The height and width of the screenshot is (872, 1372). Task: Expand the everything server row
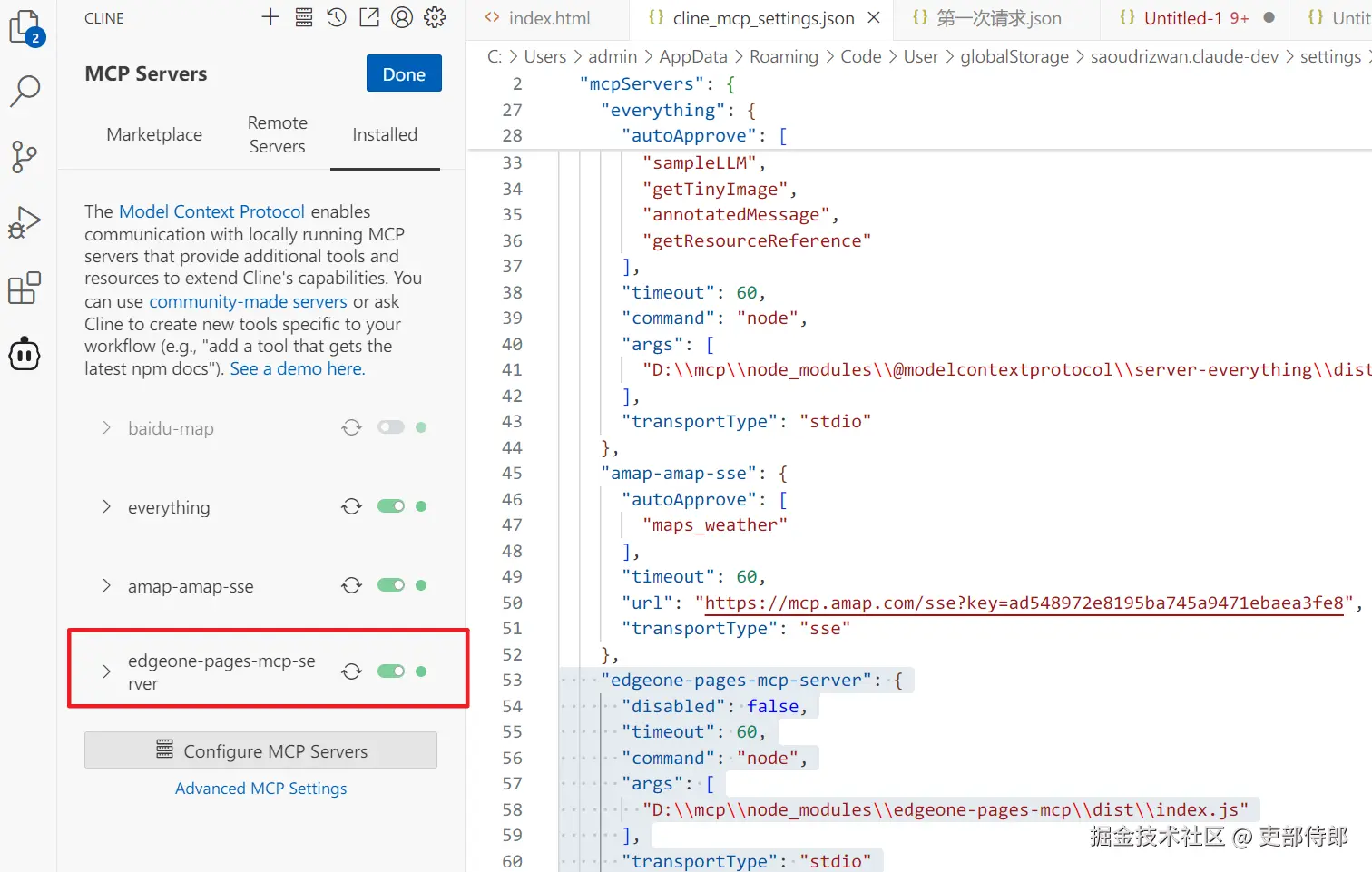pos(106,506)
